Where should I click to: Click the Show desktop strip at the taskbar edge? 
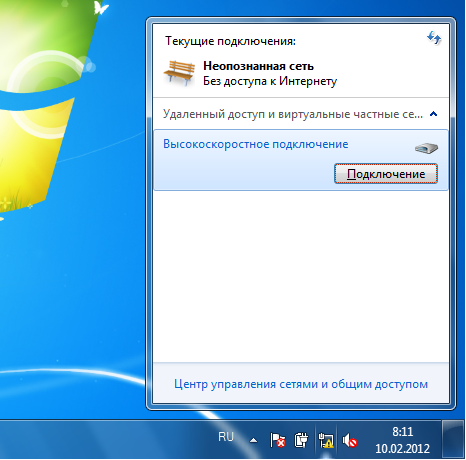(x=453, y=439)
